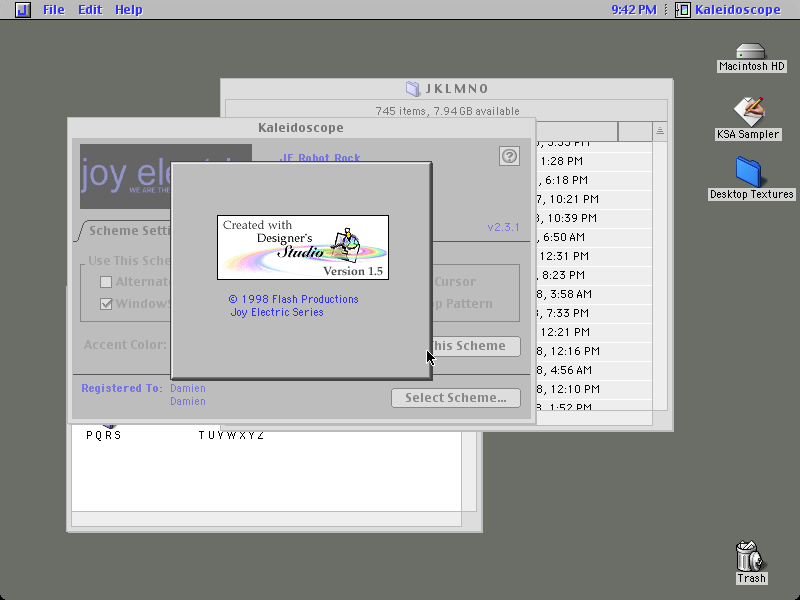Select the 8:23 PM row in JKLMNO
Screen dimensions: 800x600
[594, 275]
